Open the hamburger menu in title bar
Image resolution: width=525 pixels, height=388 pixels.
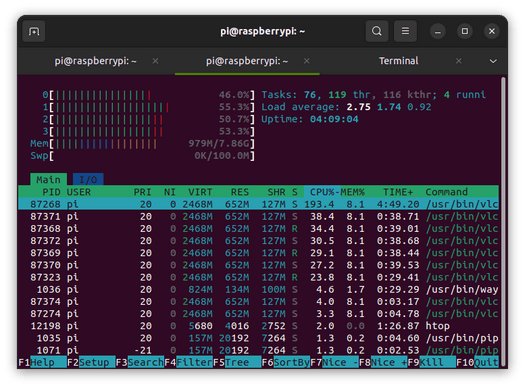(x=405, y=31)
